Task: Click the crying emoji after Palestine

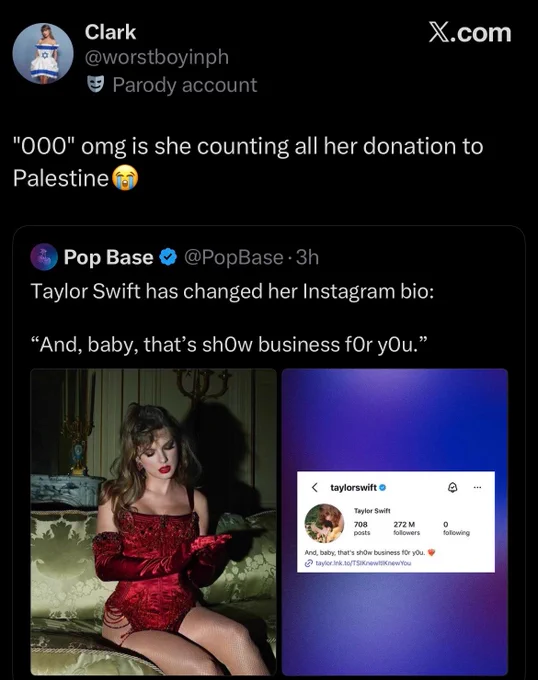Action: 125,178
